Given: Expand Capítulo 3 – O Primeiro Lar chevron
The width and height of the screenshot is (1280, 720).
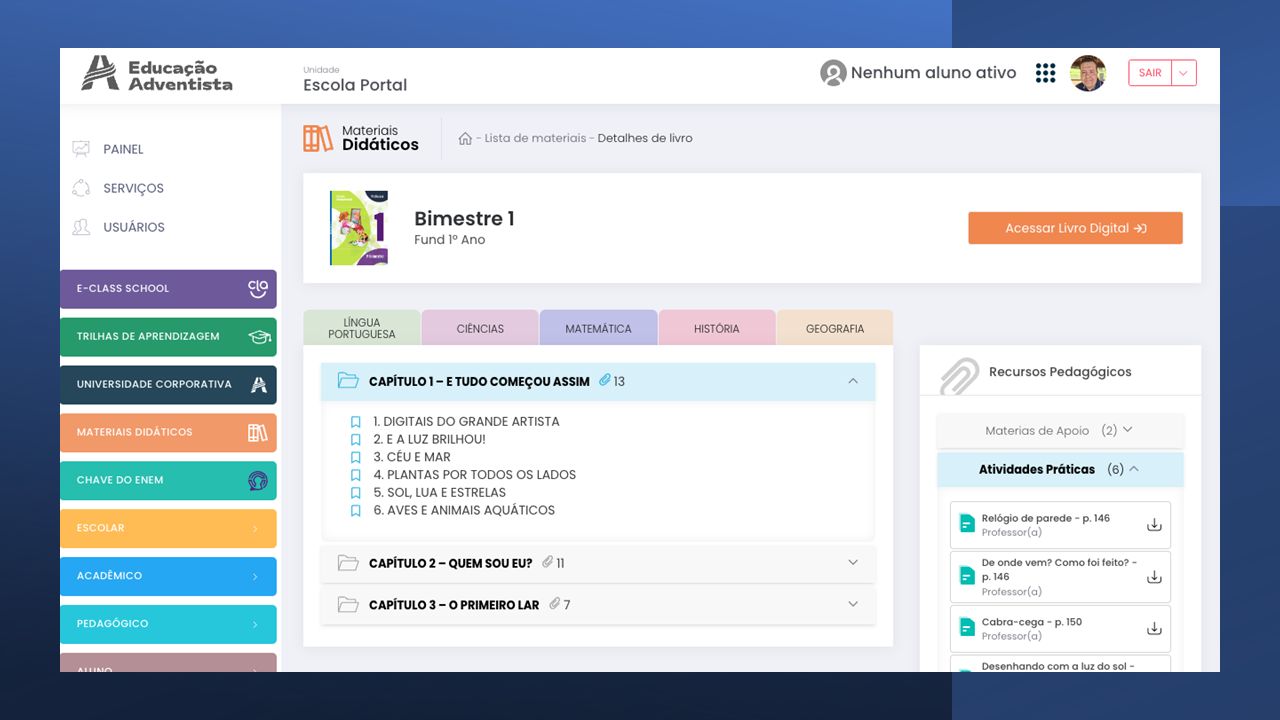Looking at the screenshot, I should point(853,605).
